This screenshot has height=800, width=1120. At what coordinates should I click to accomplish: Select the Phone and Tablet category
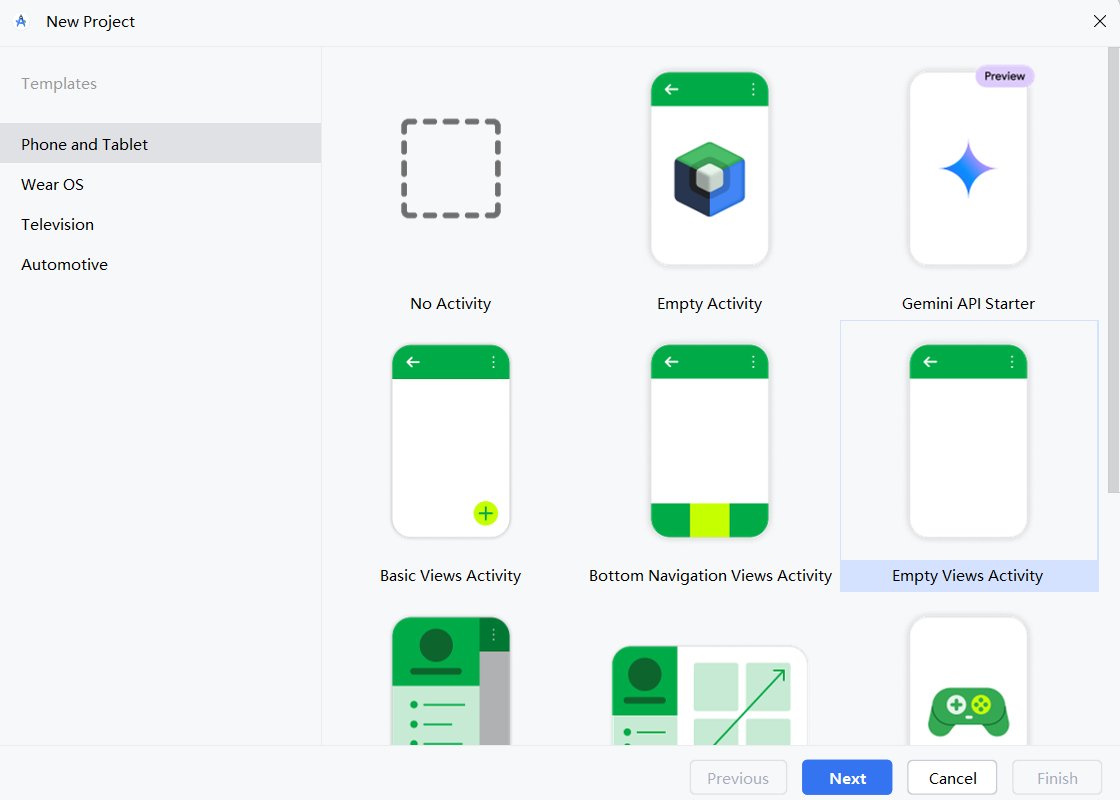(x=84, y=144)
